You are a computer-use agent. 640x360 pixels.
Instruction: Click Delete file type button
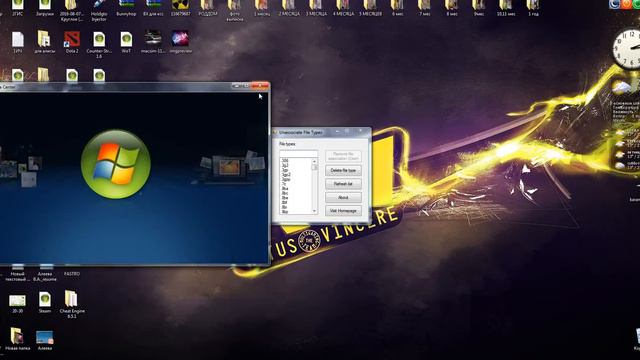[343, 170]
